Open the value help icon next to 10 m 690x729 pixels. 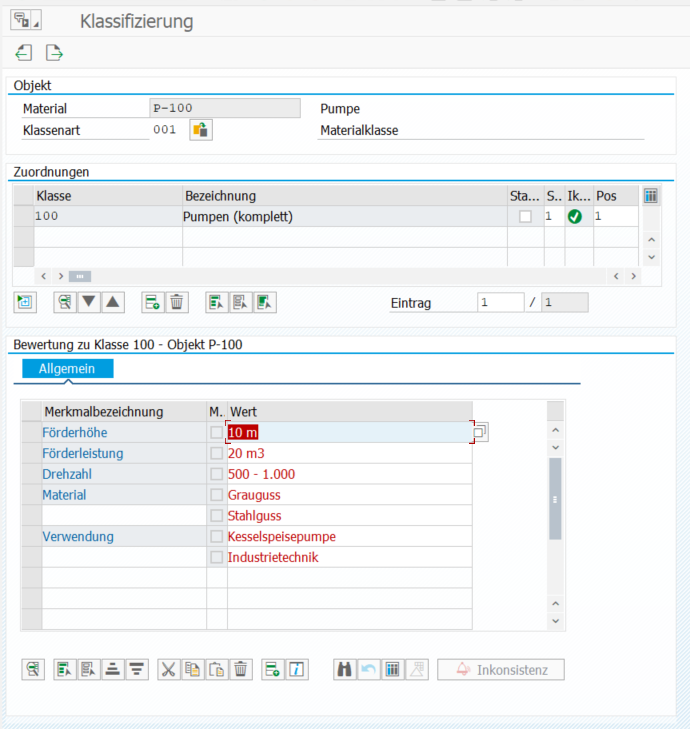480,432
